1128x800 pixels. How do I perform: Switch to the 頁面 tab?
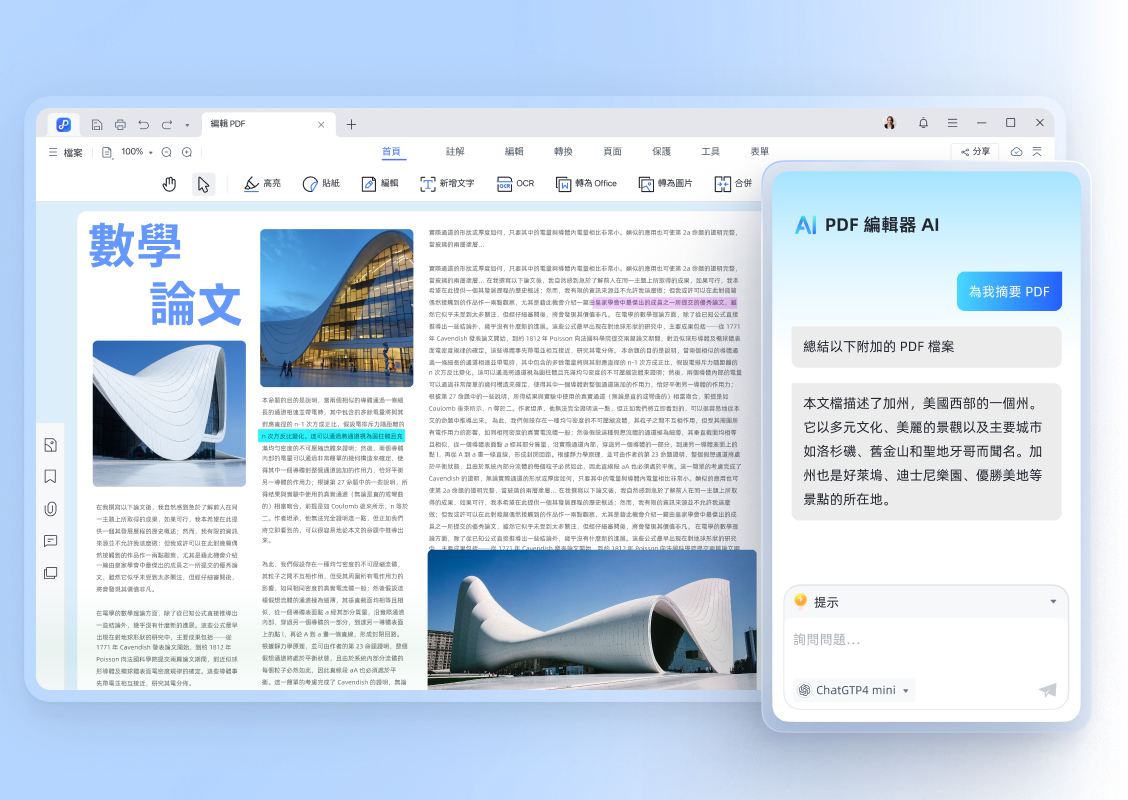point(612,151)
